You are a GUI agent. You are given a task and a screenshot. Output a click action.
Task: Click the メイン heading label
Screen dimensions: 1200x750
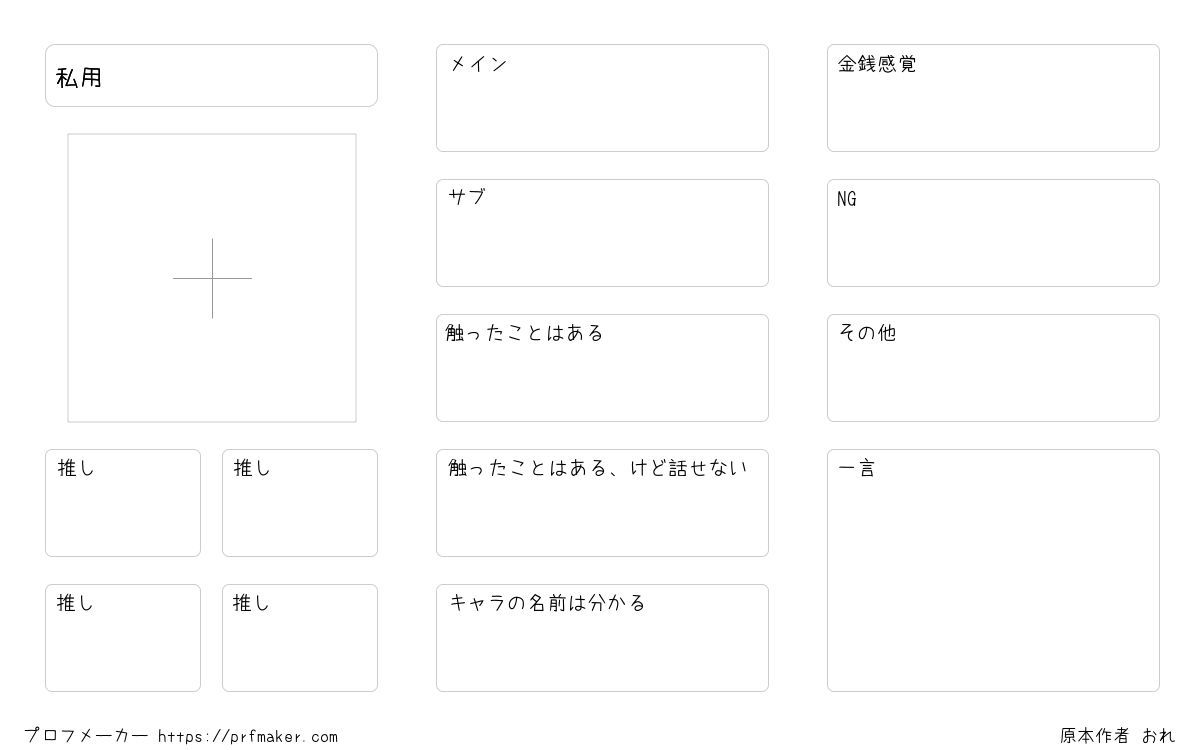coord(478,64)
